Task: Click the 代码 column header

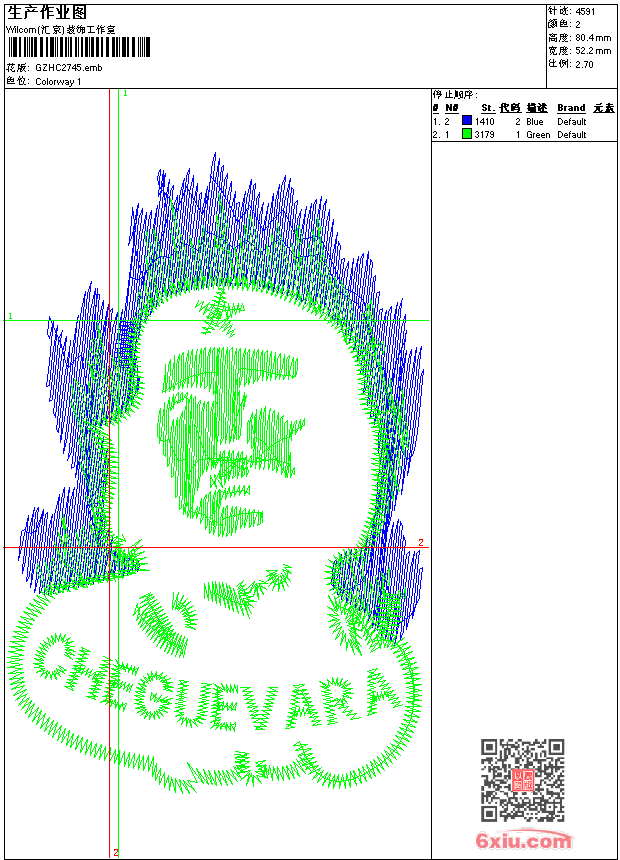Action: 510,108
